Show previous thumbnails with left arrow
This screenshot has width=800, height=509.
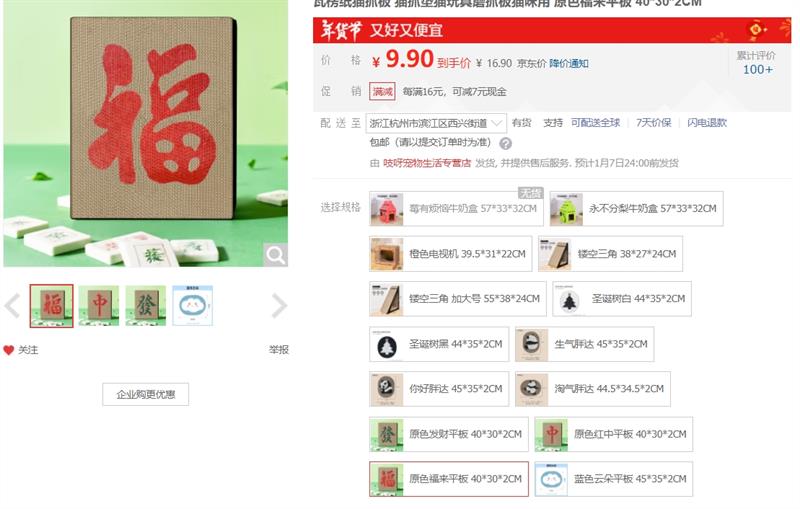click(x=12, y=306)
